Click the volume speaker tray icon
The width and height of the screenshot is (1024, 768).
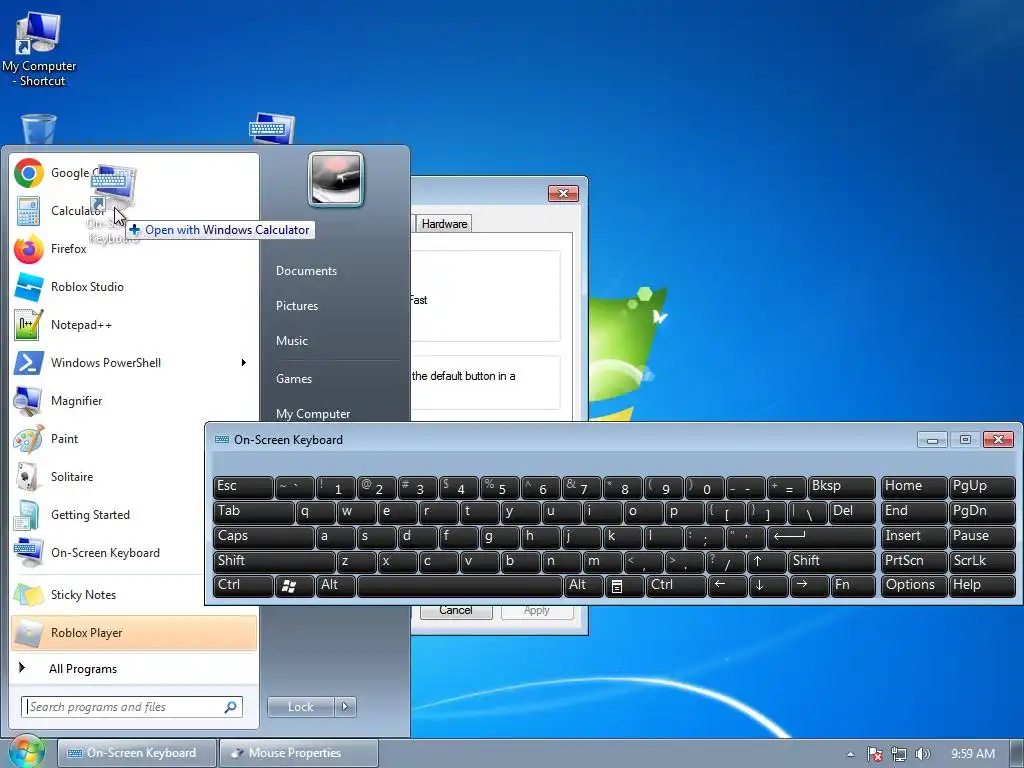point(922,754)
